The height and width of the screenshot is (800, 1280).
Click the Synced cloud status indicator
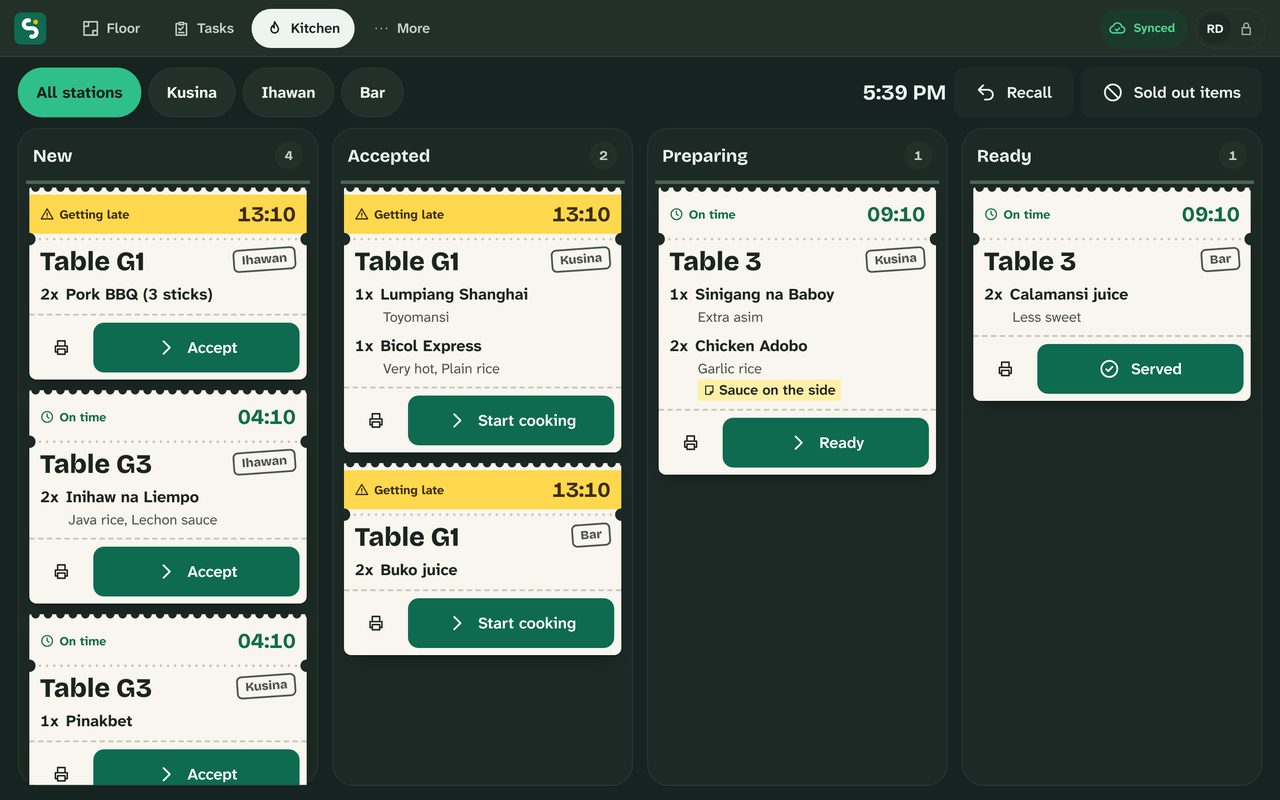point(1143,29)
